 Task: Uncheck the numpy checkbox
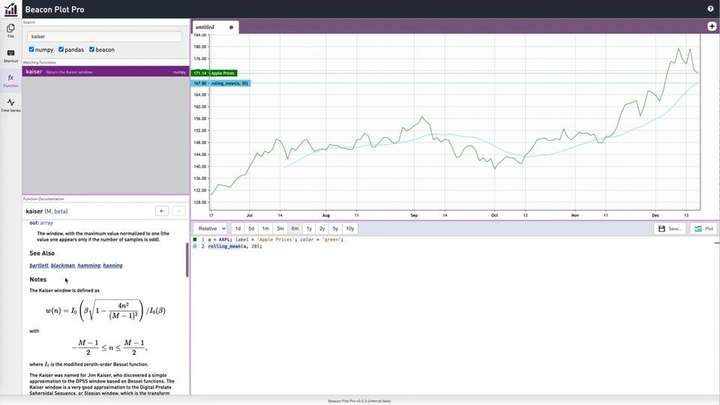click(x=32, y=49)
